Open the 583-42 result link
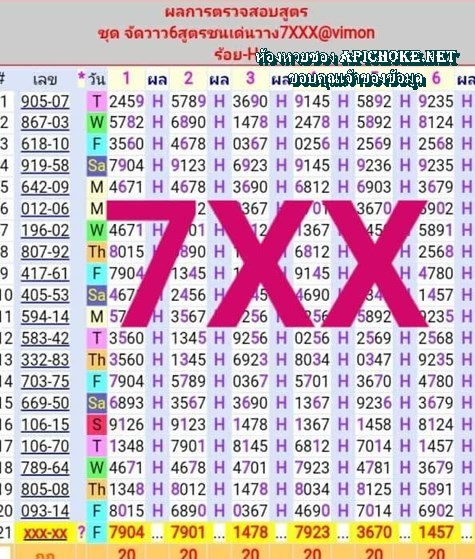The width and height of the screenshot is (475, 559). tap(45, 338)
